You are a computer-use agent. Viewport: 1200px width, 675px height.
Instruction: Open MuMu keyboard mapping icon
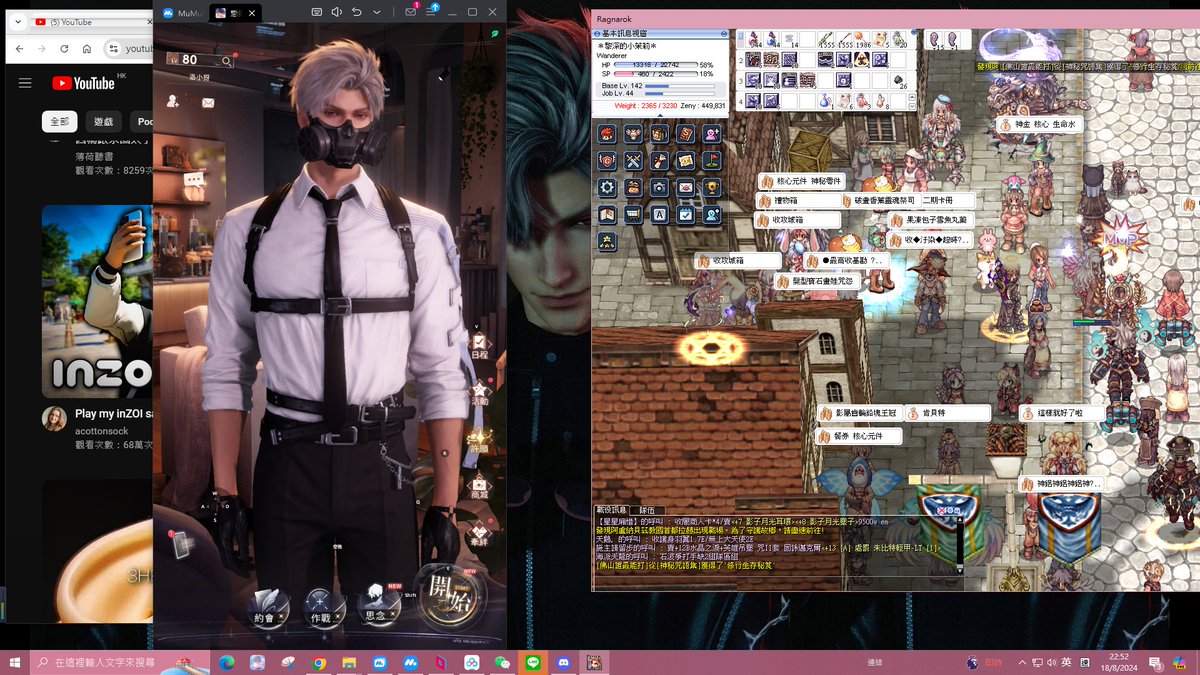tap(316, 12)
